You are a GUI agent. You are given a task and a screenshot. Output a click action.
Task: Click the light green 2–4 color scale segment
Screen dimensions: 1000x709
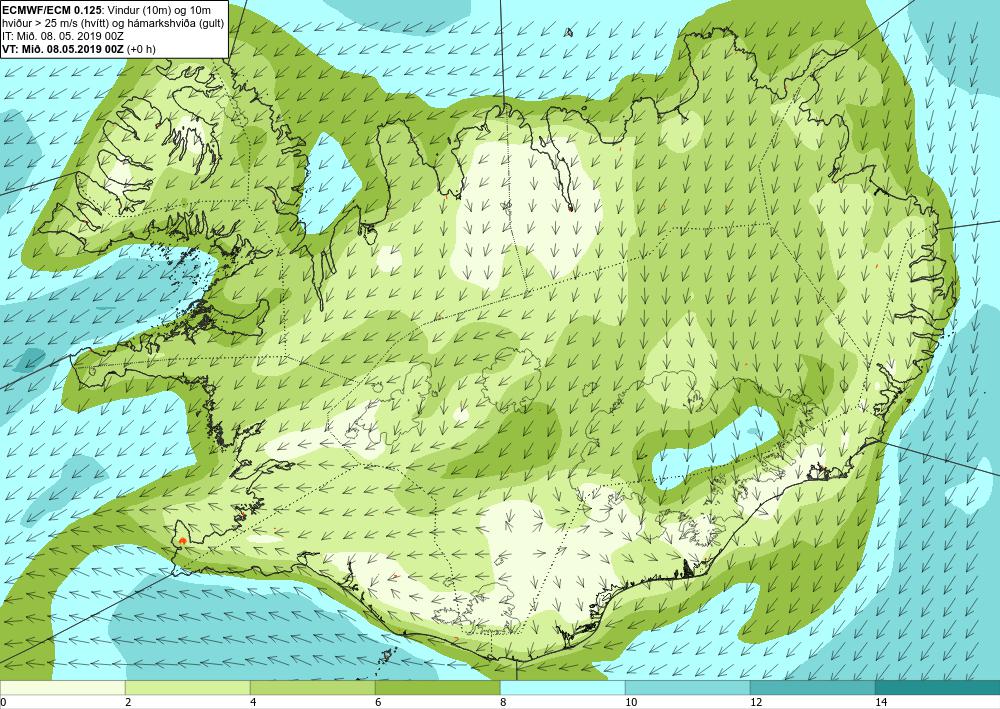click(x=188, y=688)
